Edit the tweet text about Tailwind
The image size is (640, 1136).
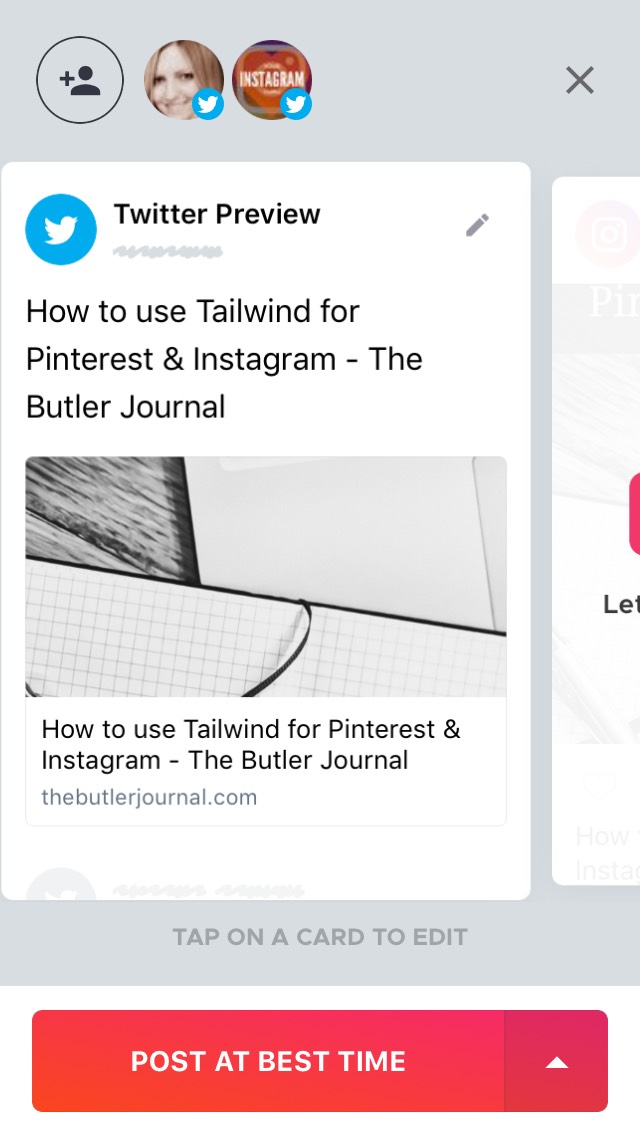[224, 359]
